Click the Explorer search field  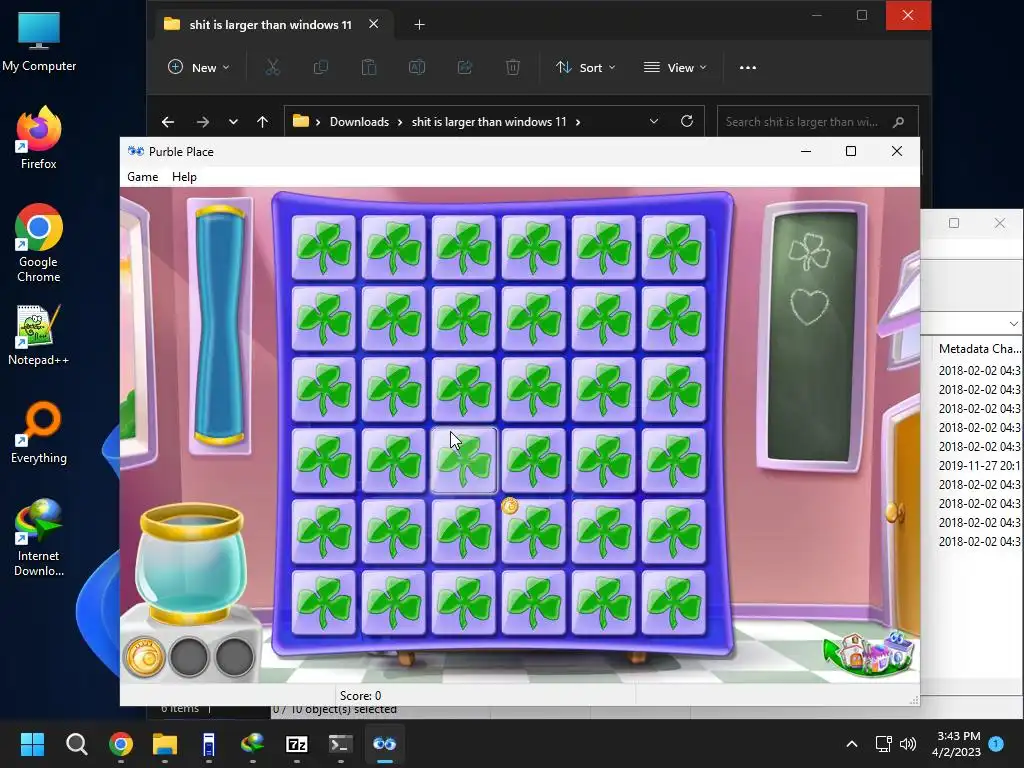pos(818,121)
